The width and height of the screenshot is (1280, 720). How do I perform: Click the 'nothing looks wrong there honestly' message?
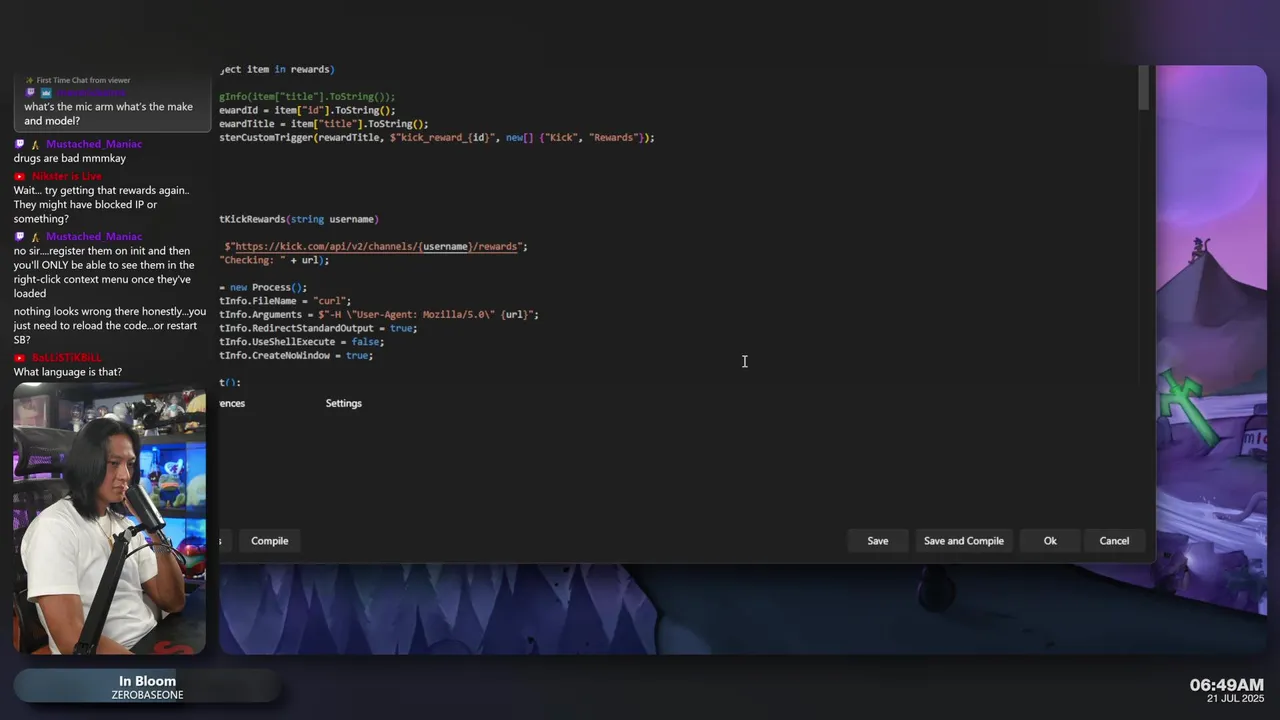(x=110, y=325)
